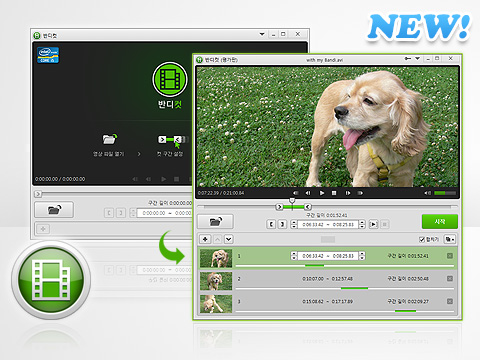Click the playhead pointer on the timeline
This screenshot has width=480, height=360.
(x=292, y=201)
